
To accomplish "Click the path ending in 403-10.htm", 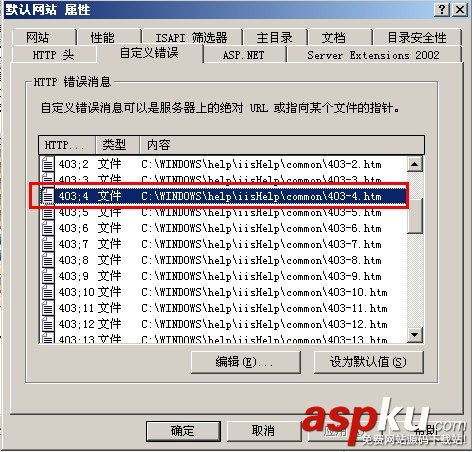I will 264,292.
